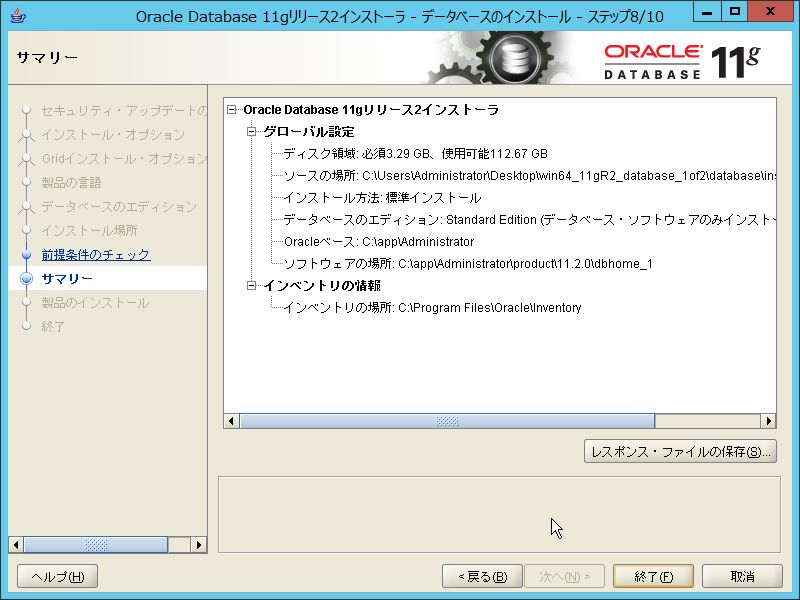Viewport: 800px width, 600px height.
Task: Click レスポンス・ファイルの保存 button
Action: pyautogui.click(x=680, y=452)
